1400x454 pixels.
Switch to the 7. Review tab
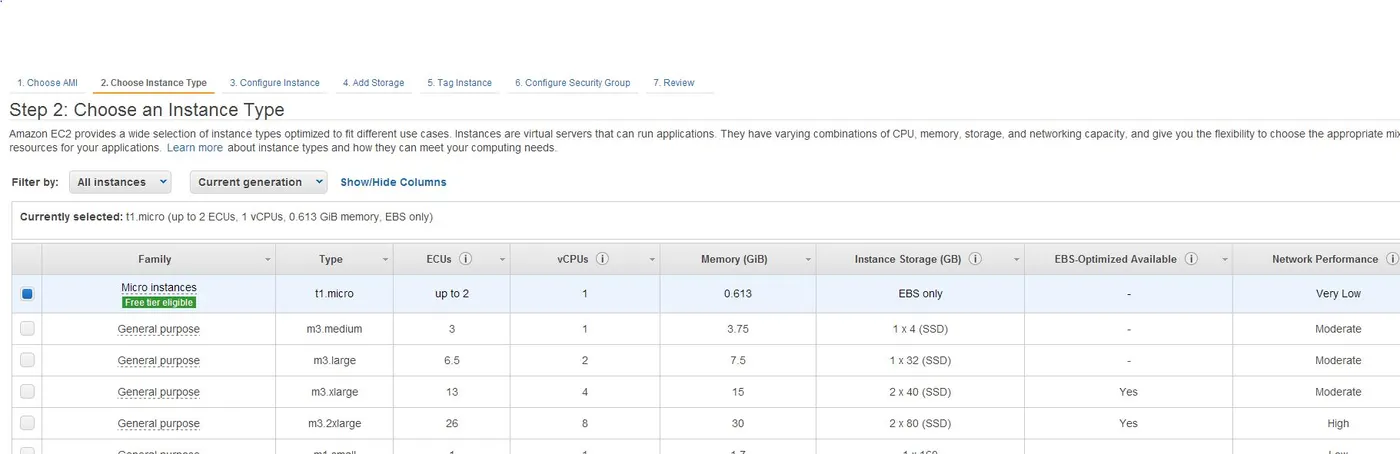(674, 83)
